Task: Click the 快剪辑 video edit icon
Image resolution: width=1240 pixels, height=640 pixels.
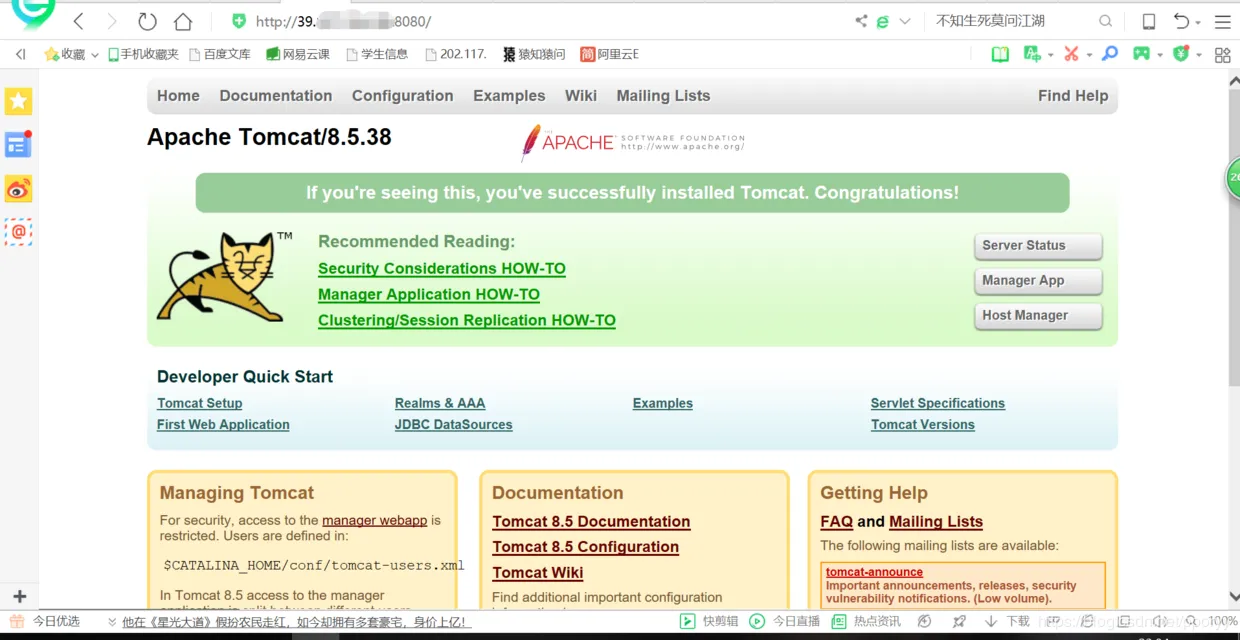Action: (x=688, y=621)
